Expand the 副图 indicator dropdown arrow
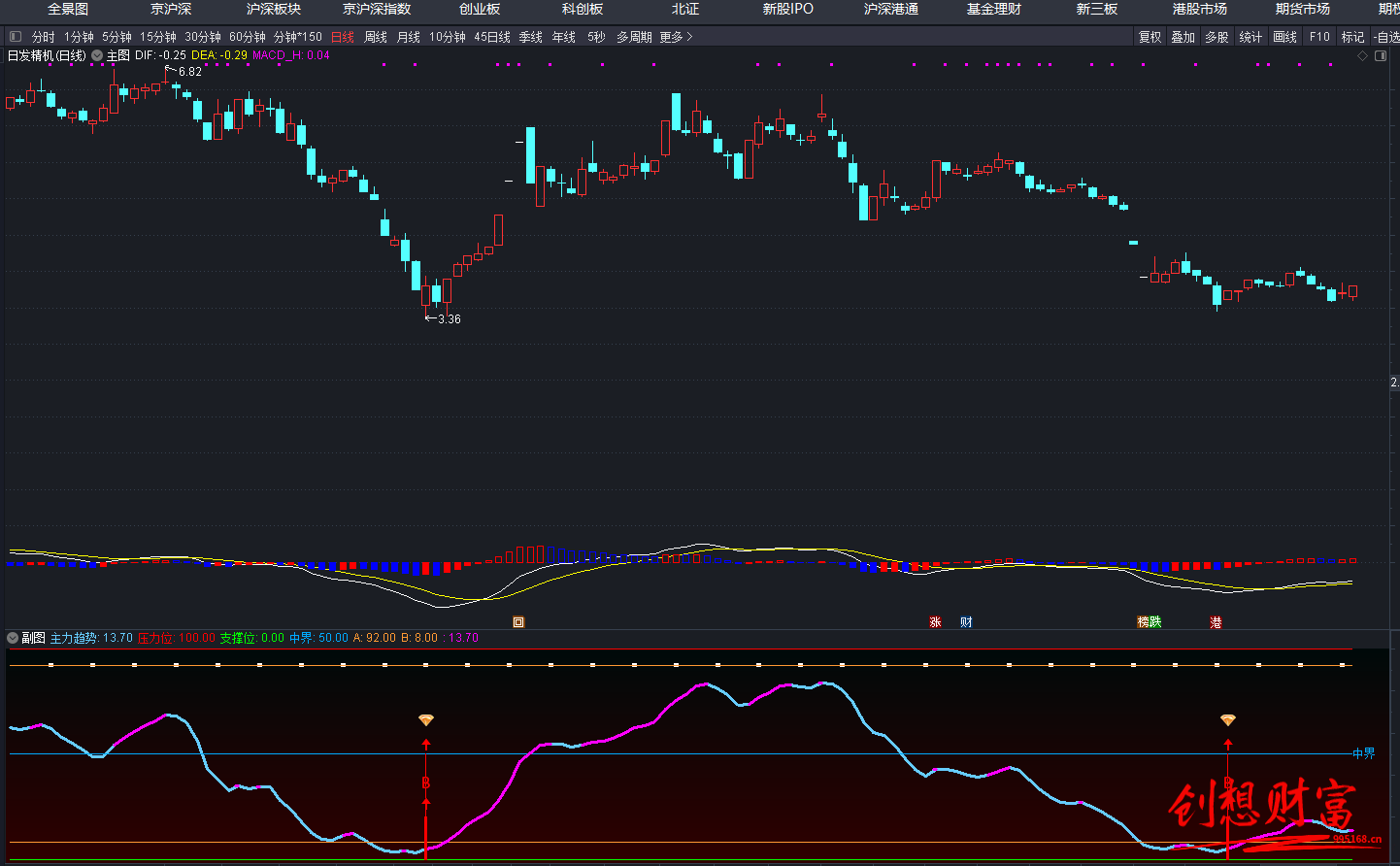Screen dimensions: 1400x866 [13, 638]
